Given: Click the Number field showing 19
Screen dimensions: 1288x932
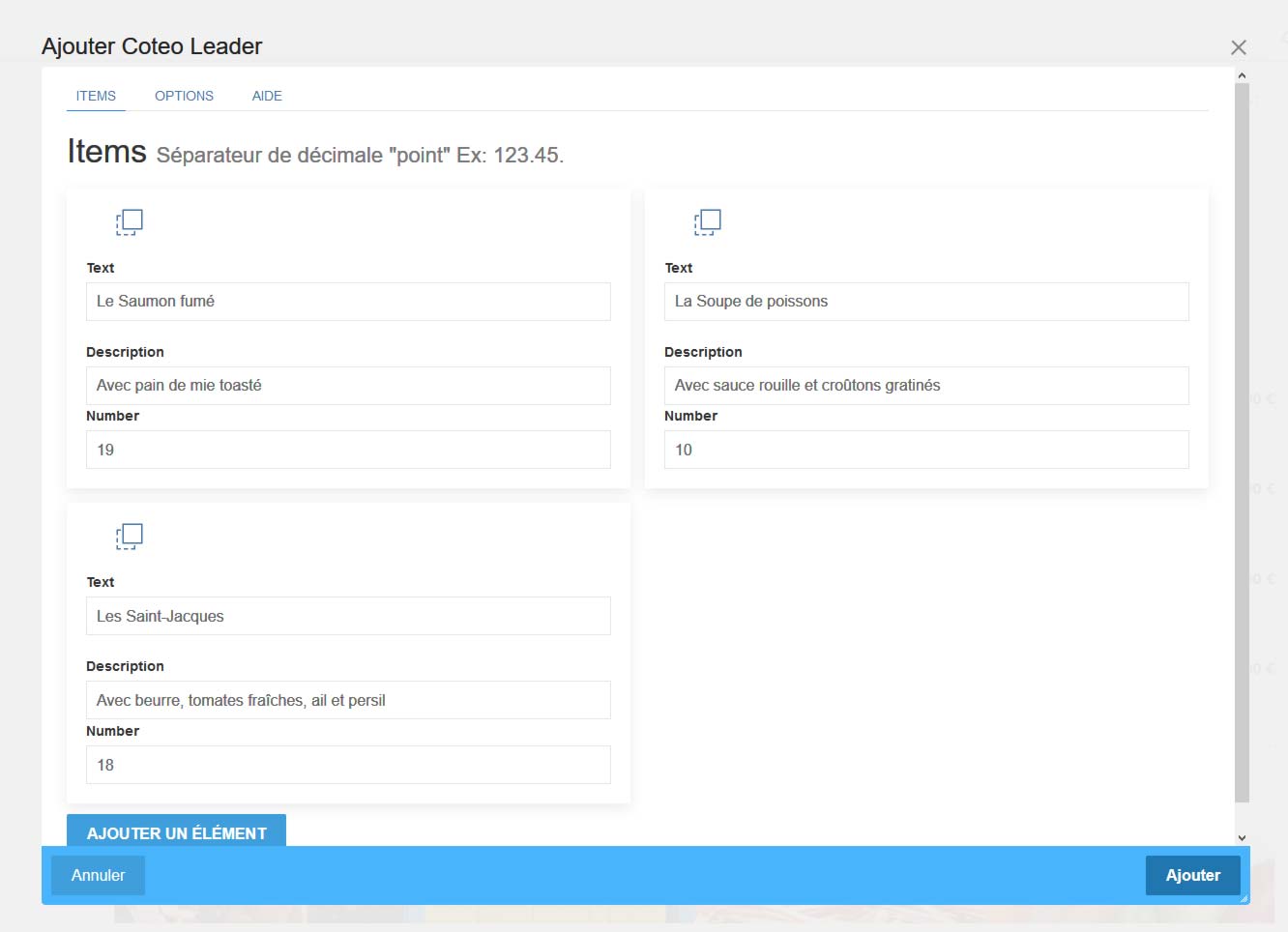Looking at the screenshot, I should coord(348,450).
